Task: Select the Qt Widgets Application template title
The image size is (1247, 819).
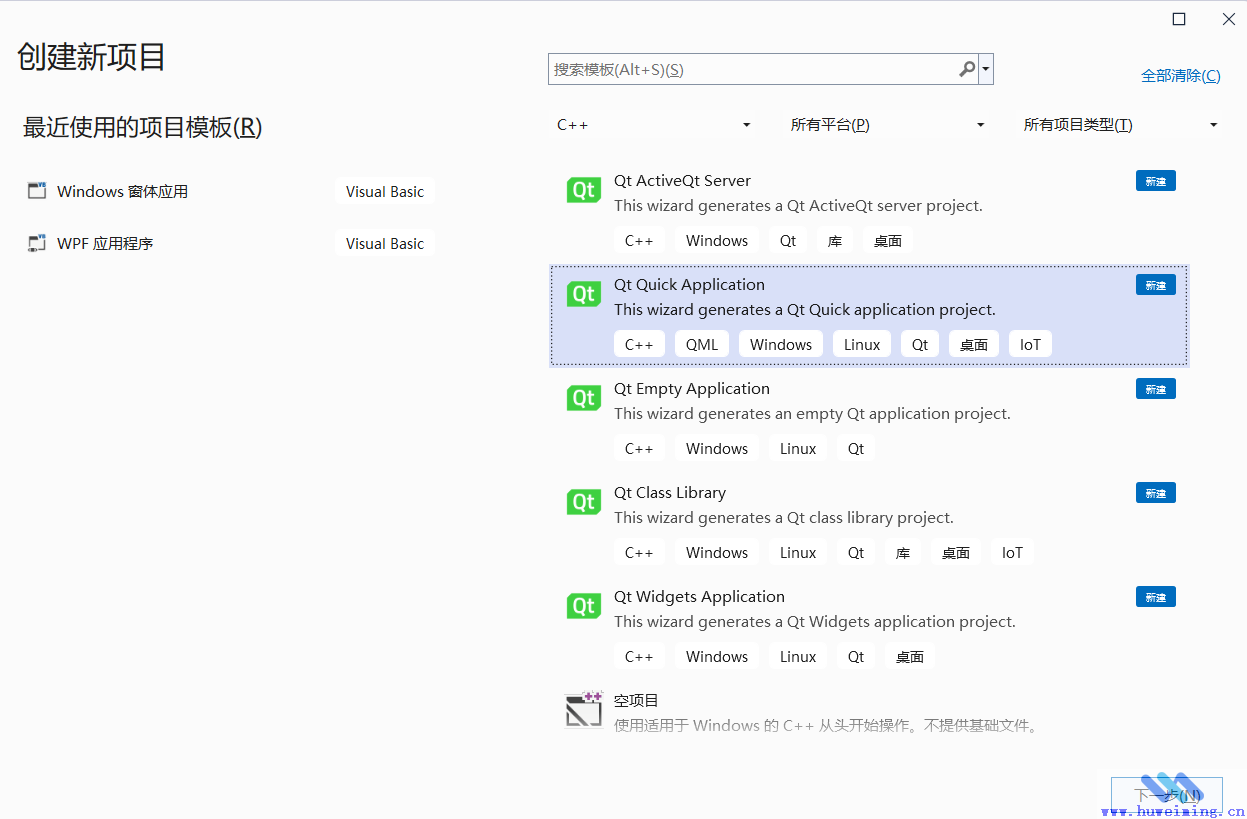Action: 699,597
